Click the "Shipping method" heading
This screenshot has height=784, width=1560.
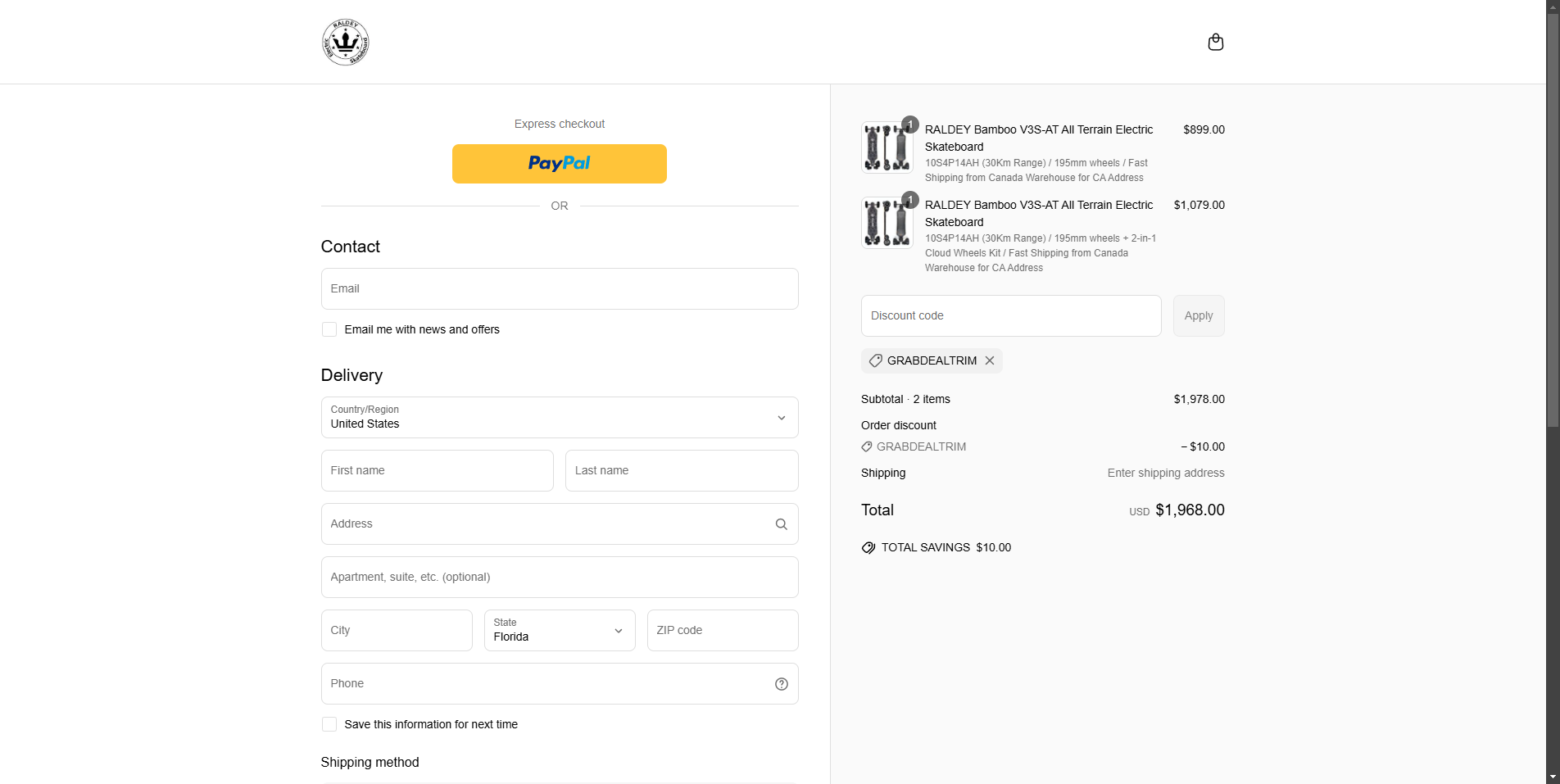pyautogui.click(x=370, y=762)
